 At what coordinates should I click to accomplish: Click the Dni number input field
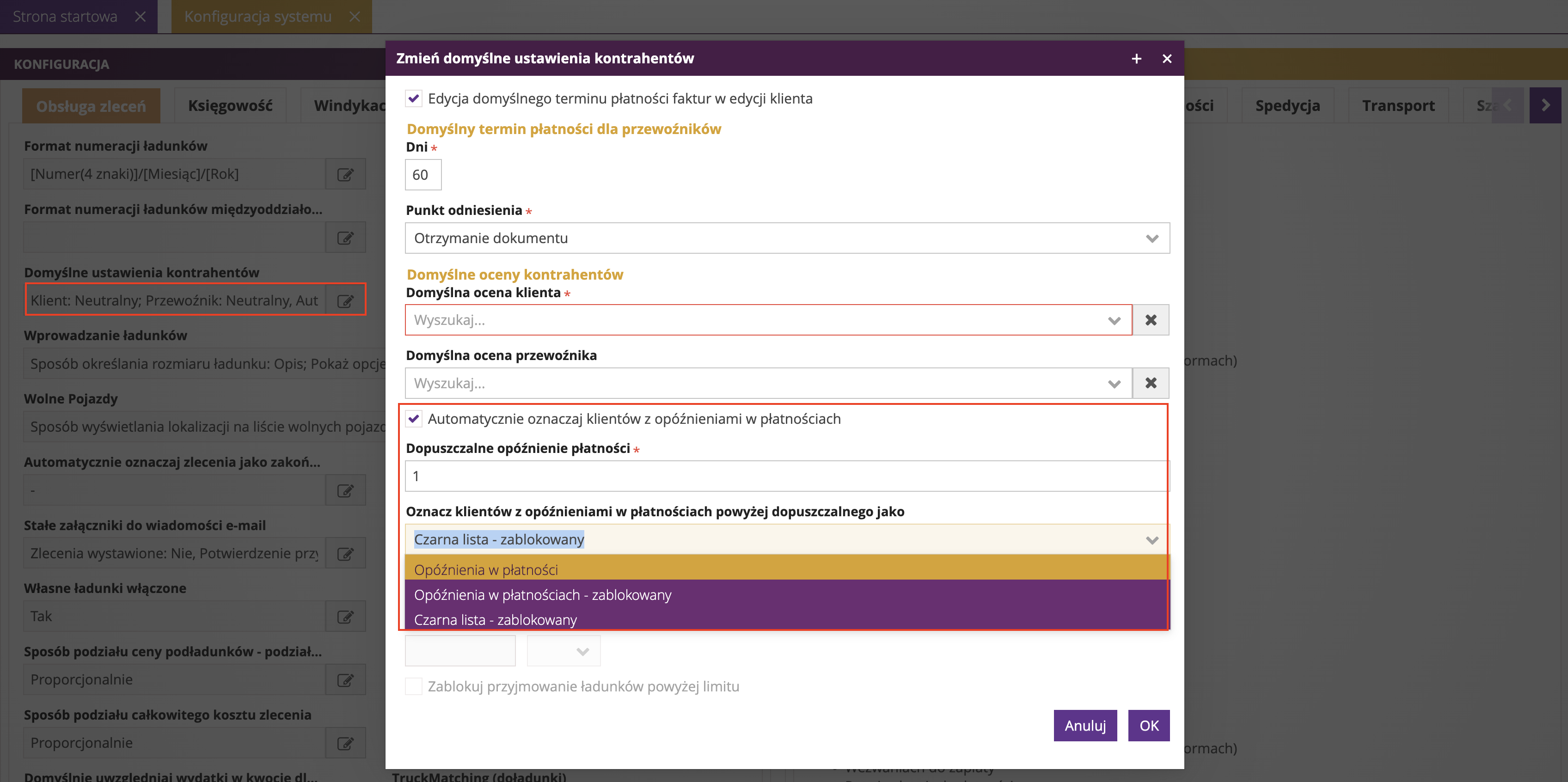(423, 175)
